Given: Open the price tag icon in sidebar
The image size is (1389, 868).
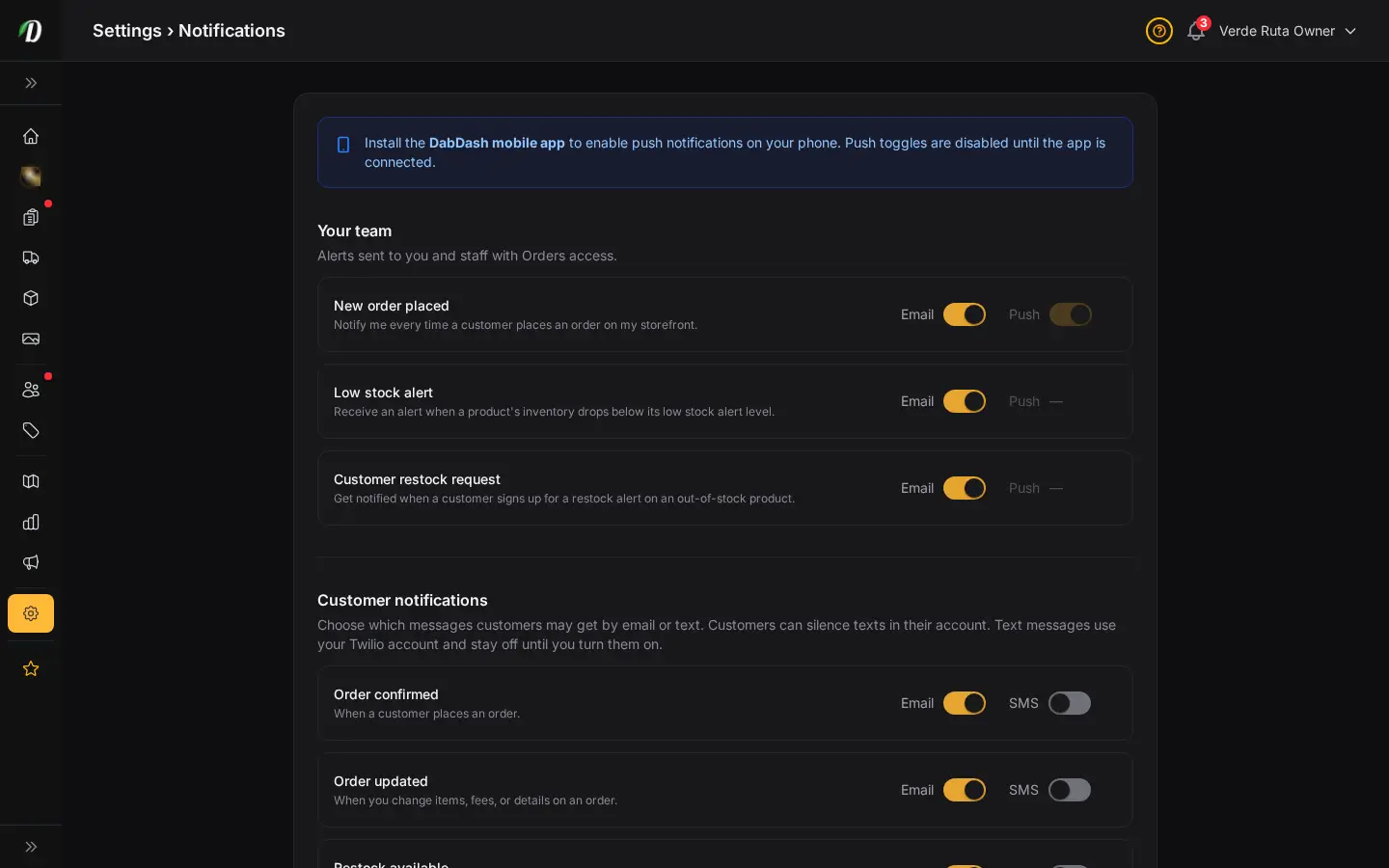Looking at the screenshot, I should (x=31, y=430).
